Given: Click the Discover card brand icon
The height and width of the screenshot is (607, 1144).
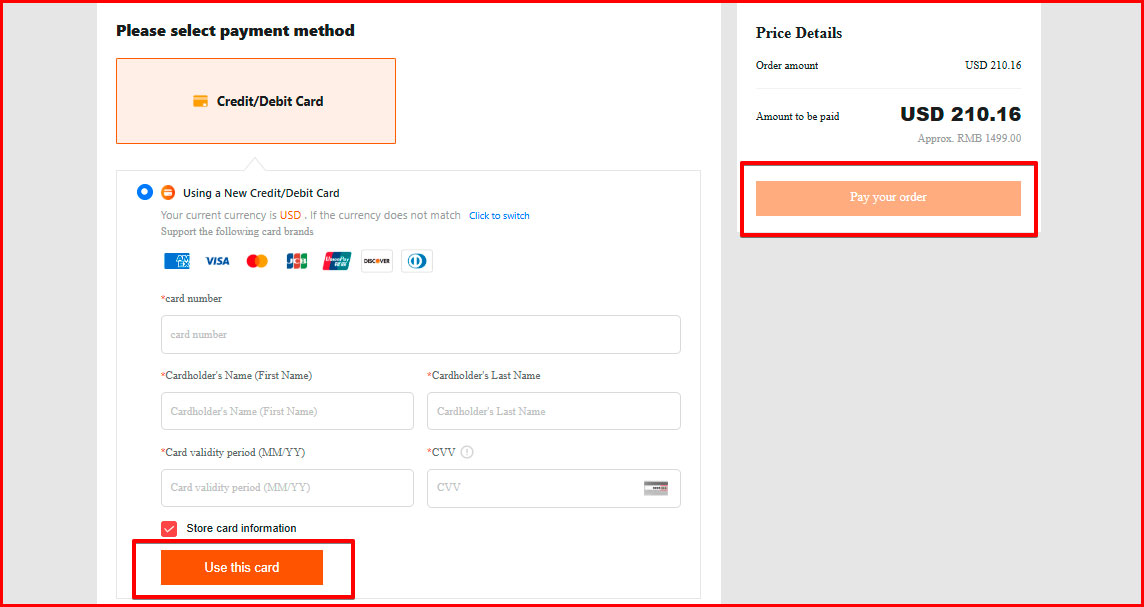Looking at the screenshot, I should pyautogui.click(x=377, y=261).
